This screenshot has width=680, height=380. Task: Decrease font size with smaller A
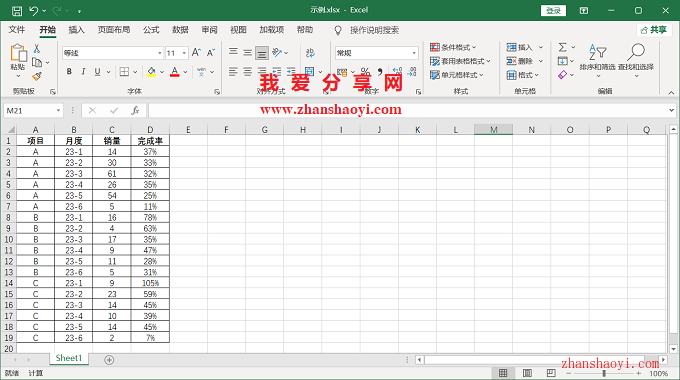click(211, 53)
